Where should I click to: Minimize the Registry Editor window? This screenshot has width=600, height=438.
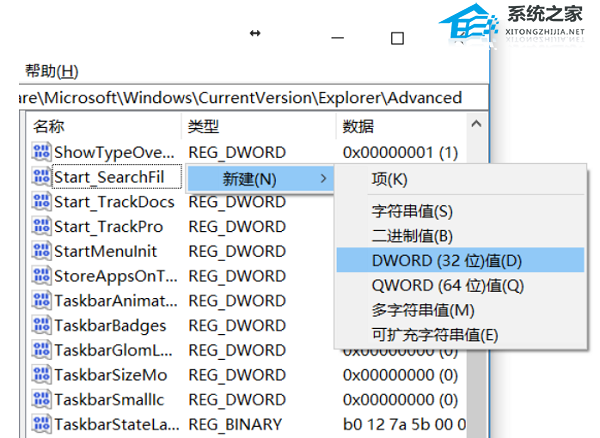pyautogui.click(x=337, y=38)
